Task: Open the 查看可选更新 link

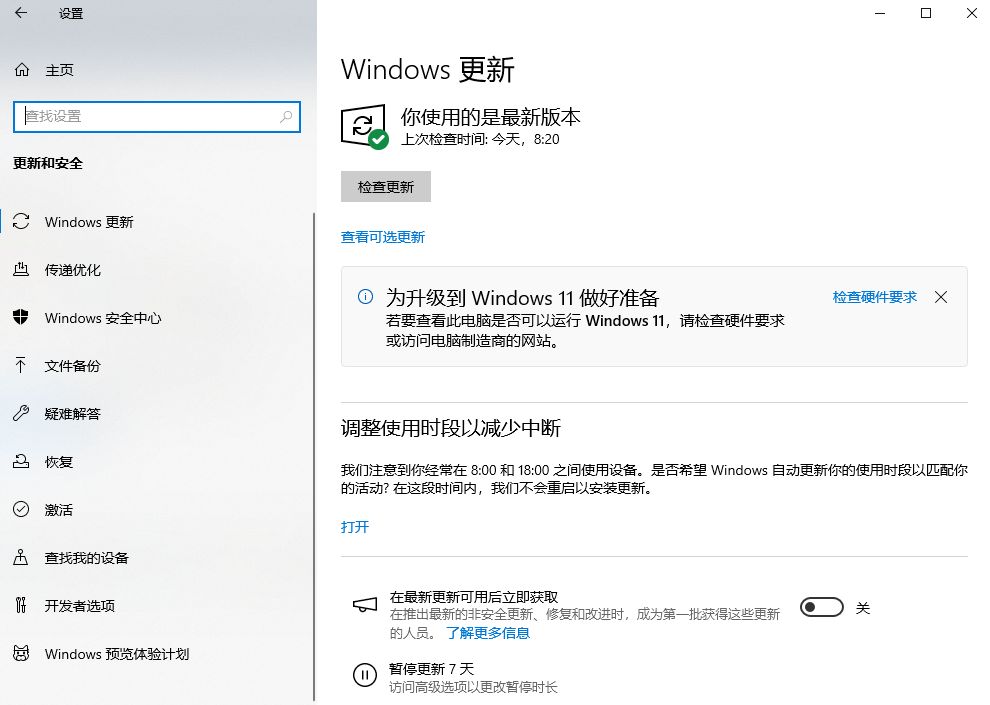Action: (384, 237)
